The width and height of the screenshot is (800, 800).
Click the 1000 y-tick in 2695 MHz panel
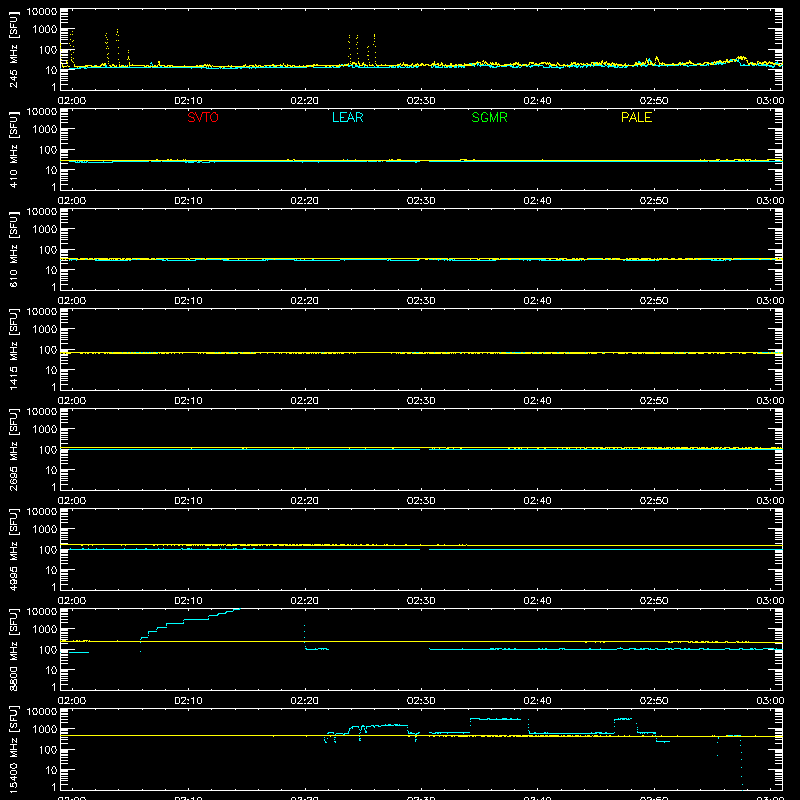(x=45, y=430)
